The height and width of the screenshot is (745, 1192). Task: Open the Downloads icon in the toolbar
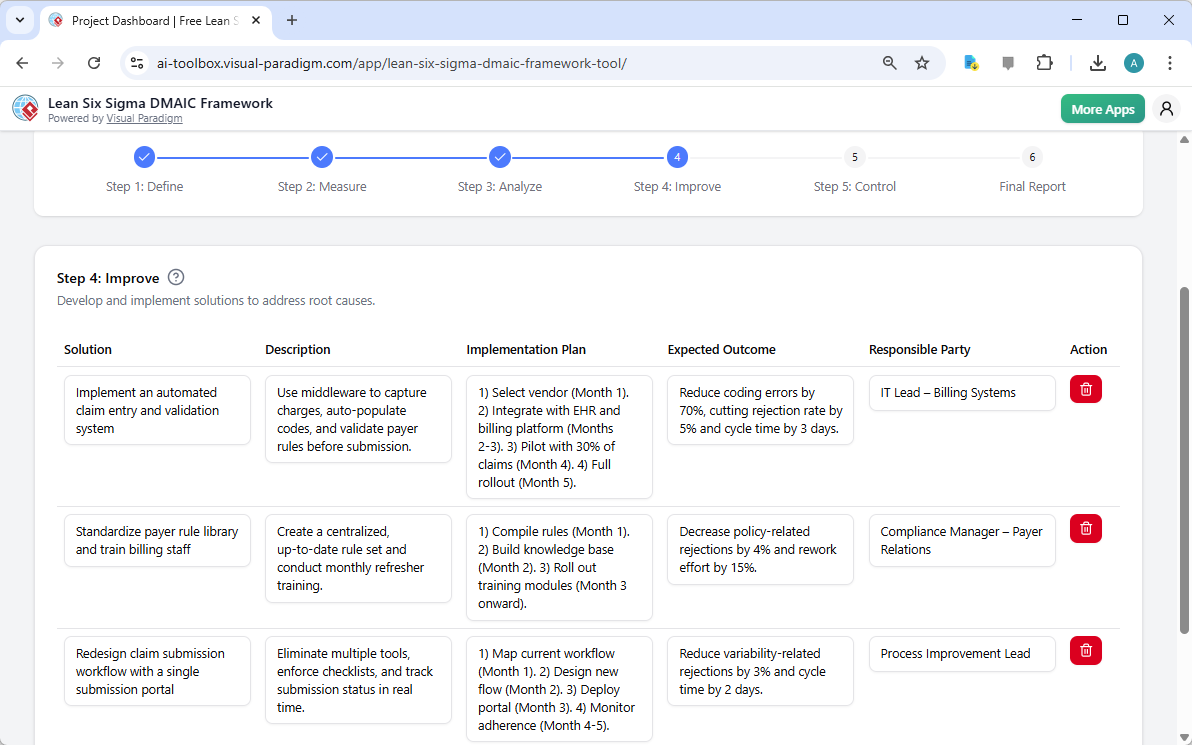click(1097, 62)
